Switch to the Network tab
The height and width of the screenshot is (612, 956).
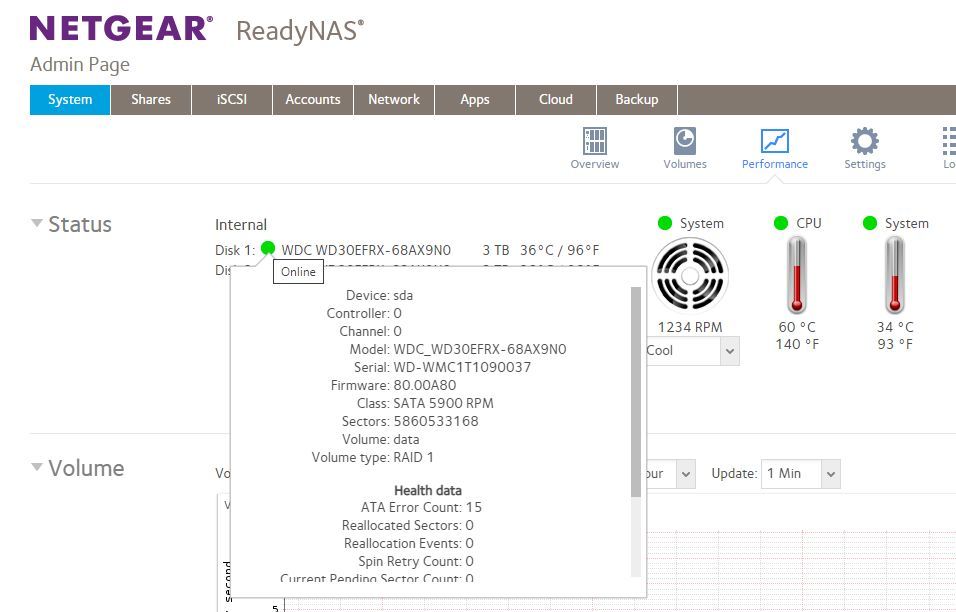point(393,100)
